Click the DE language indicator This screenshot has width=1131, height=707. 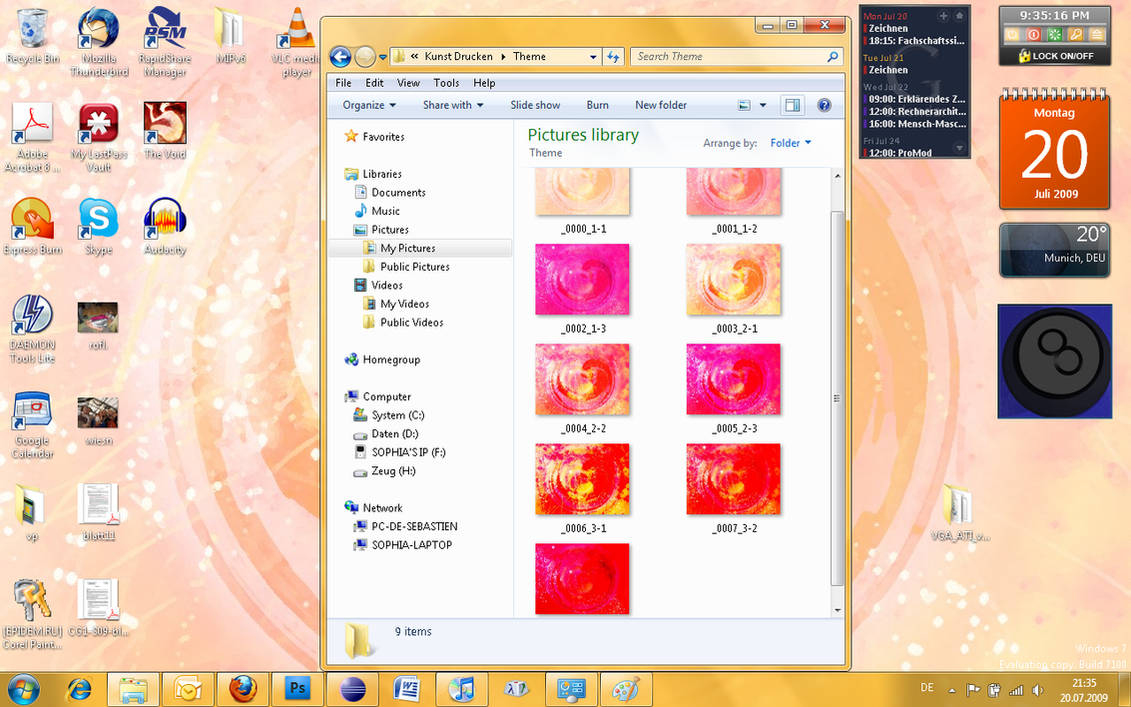928,688
